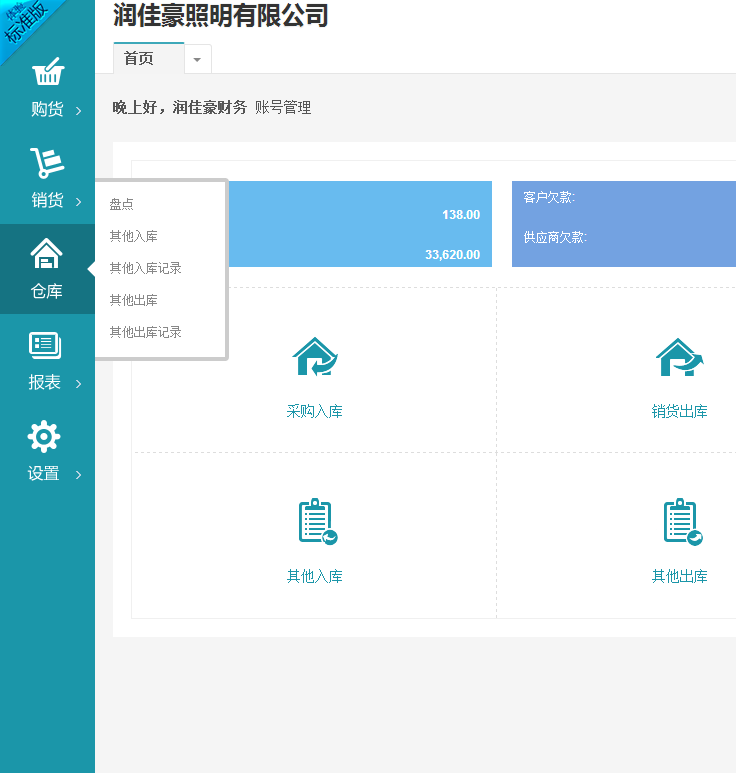Image resolution: width=736 pixels, height=773 pixels.
Task: Choose 盘点 from the warehouse menu
Action: (121, 204)
